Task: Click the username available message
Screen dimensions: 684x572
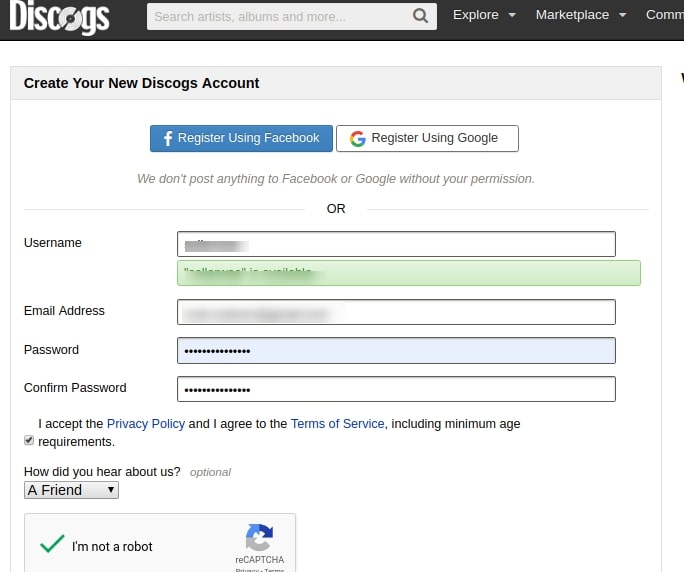Action: coord(409,273)
